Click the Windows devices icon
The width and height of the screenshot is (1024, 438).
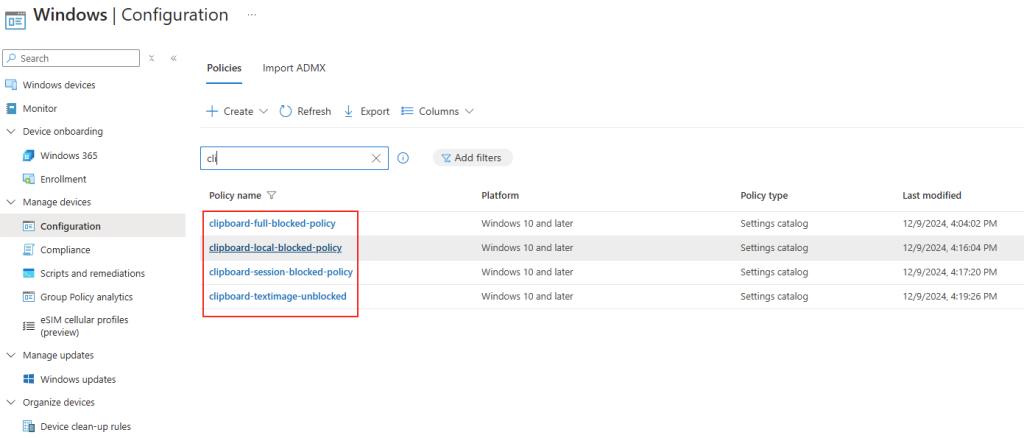click(x=10, y=85)
